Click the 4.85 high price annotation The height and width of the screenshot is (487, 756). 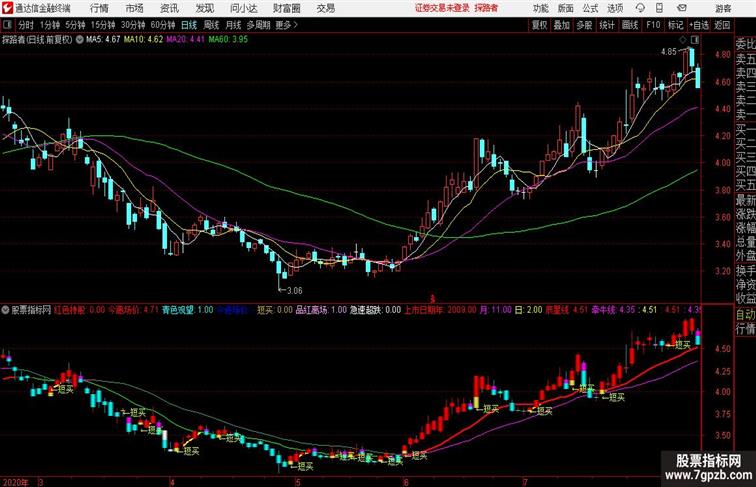pos(669,52)
